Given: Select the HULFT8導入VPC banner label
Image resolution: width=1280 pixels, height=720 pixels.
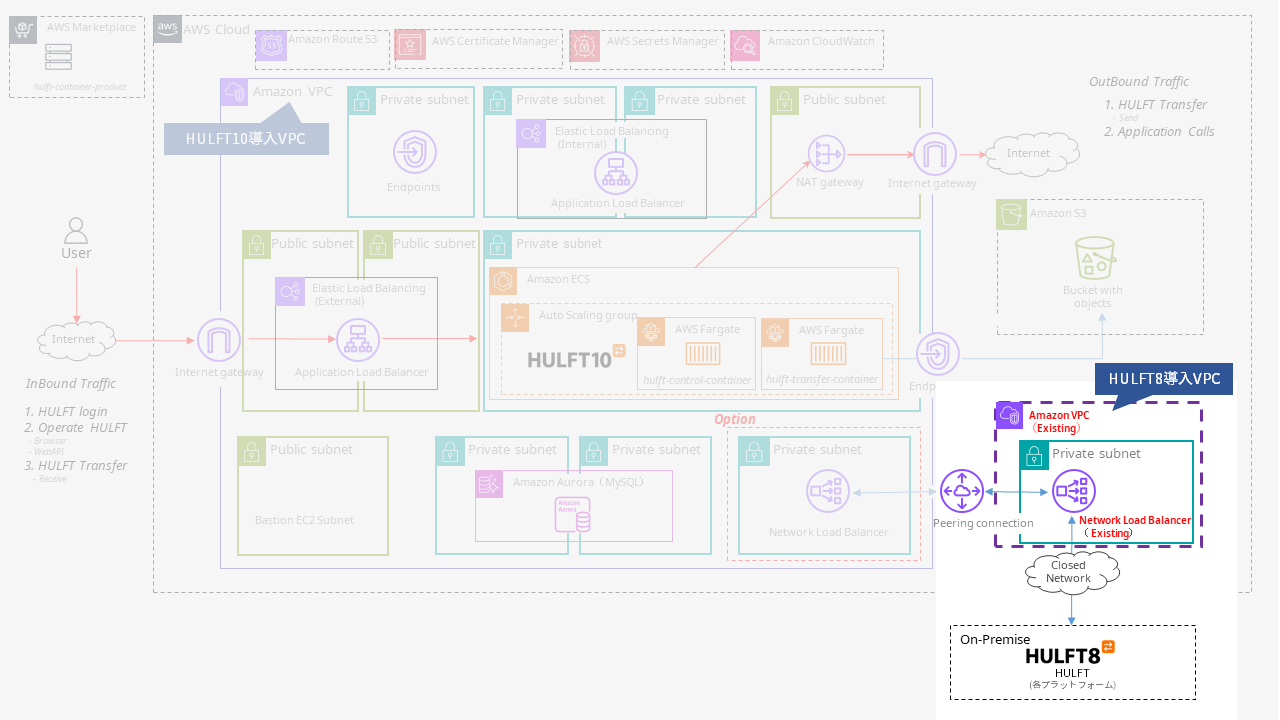Looking at the screenshot, I should (x=1163, y=379).
